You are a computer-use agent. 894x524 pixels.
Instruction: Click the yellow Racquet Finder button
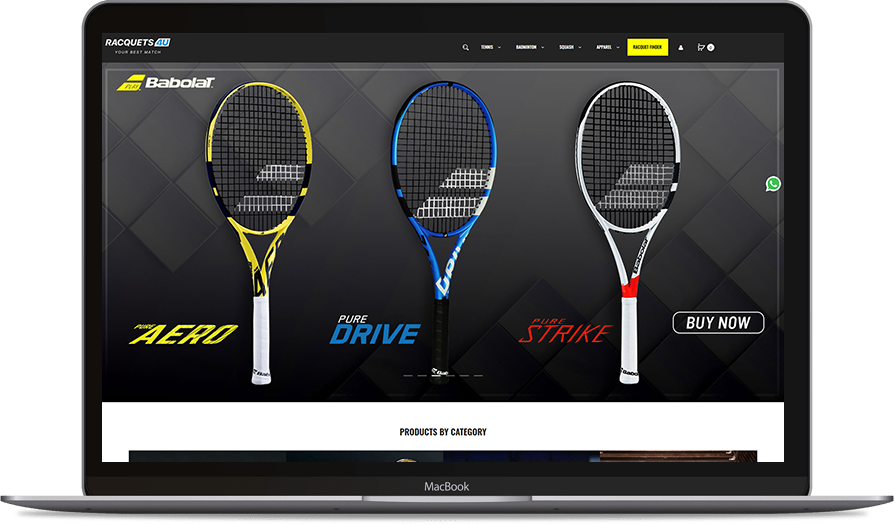[648, 47]
